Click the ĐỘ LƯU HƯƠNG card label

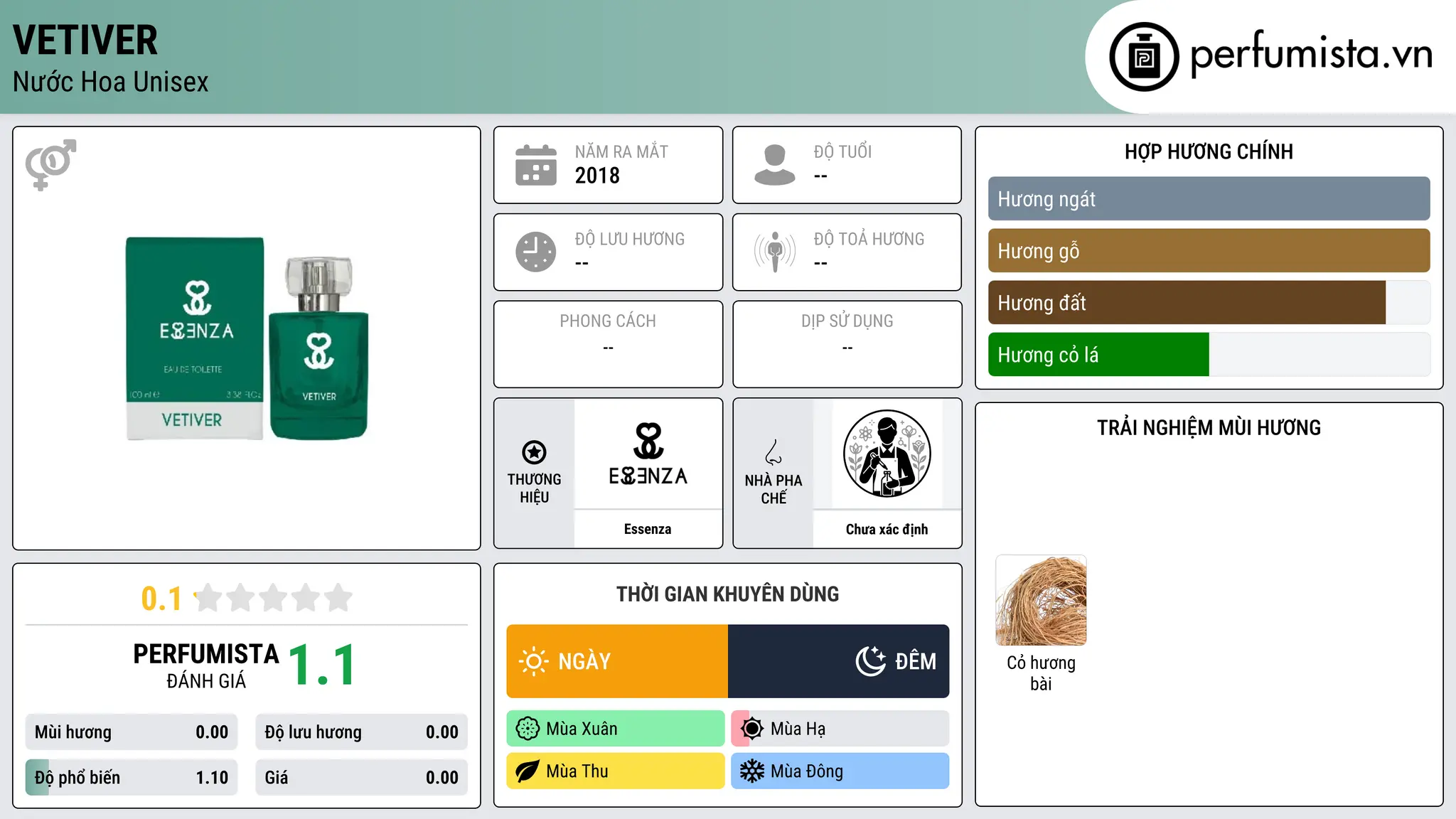[630, 239]
